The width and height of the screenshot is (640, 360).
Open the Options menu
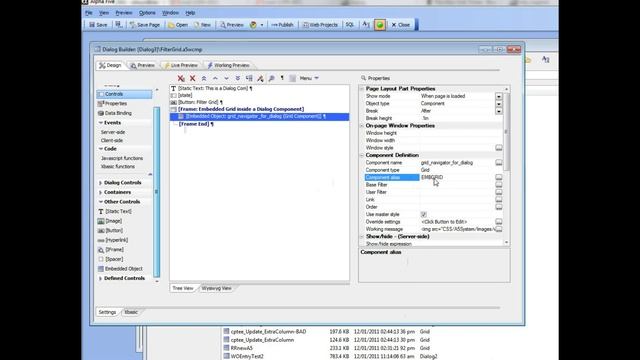click(x=147, y=13)
